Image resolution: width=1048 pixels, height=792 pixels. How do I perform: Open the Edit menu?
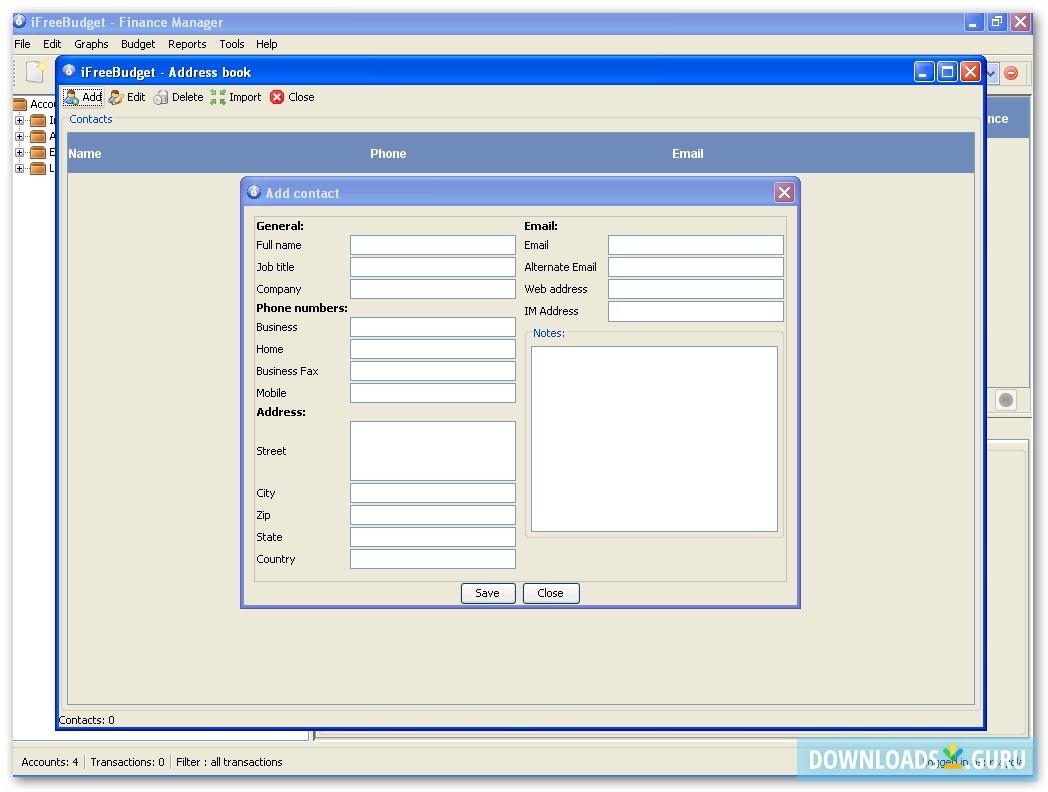click(x=52, y=44)
